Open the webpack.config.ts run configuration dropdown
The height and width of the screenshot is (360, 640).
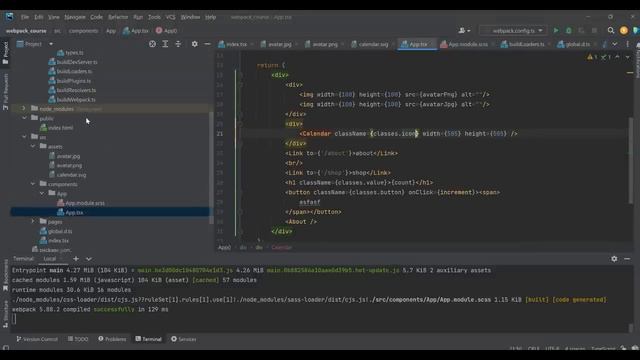(x=513, y=31)
